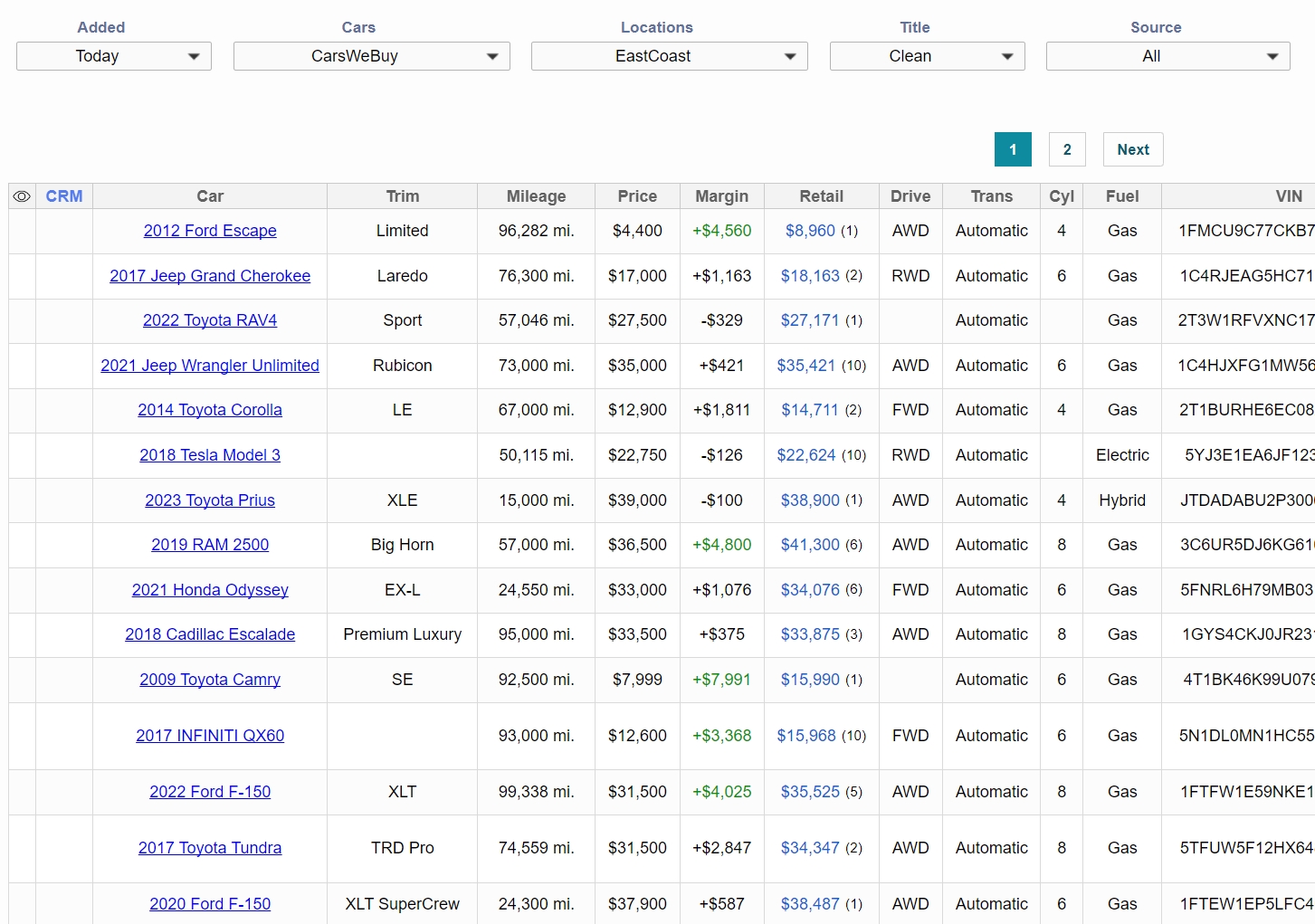Select price $39,000 for Toyota Prius
1315x924 pixels.
coord(638,500)
